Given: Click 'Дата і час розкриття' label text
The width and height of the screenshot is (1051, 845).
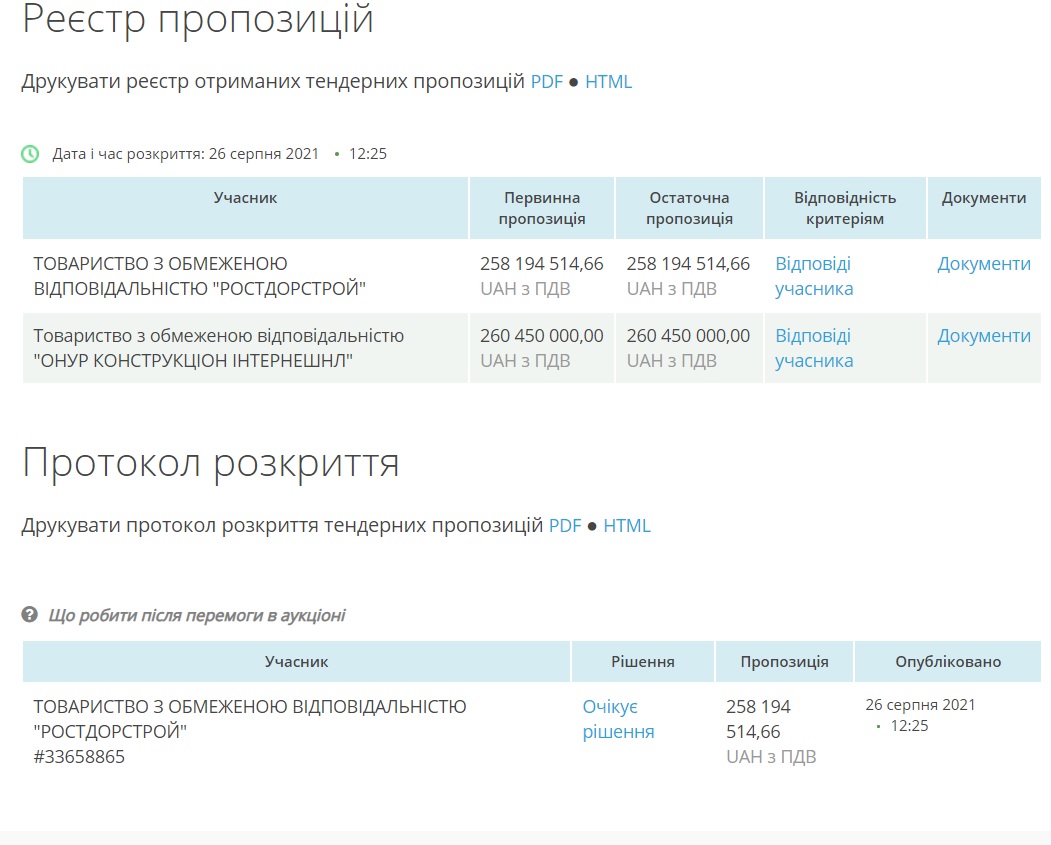Looking at the screenshot, I should pyautogui.click(x=128, y=154).
